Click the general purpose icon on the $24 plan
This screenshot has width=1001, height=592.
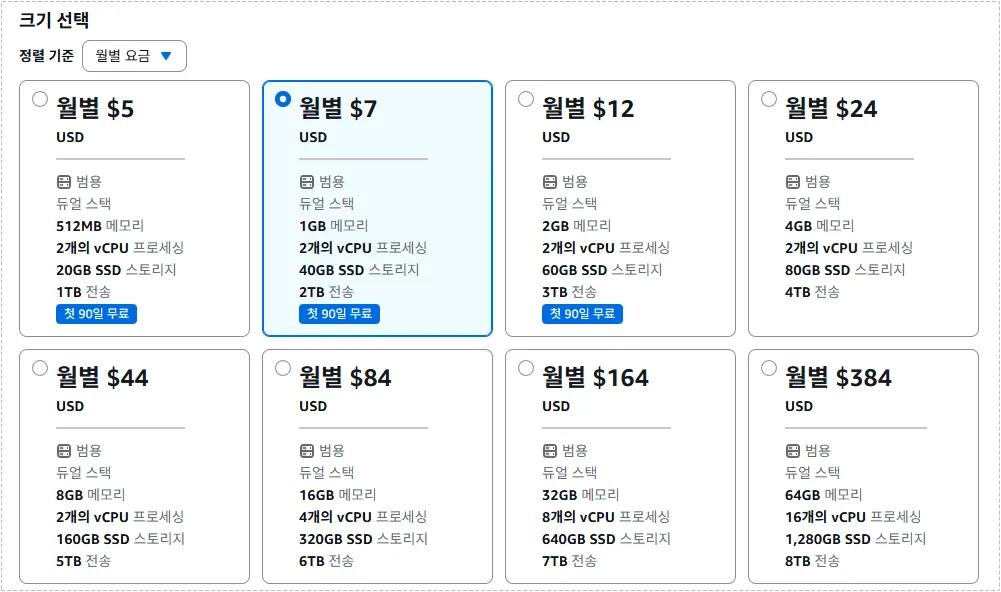790,181
